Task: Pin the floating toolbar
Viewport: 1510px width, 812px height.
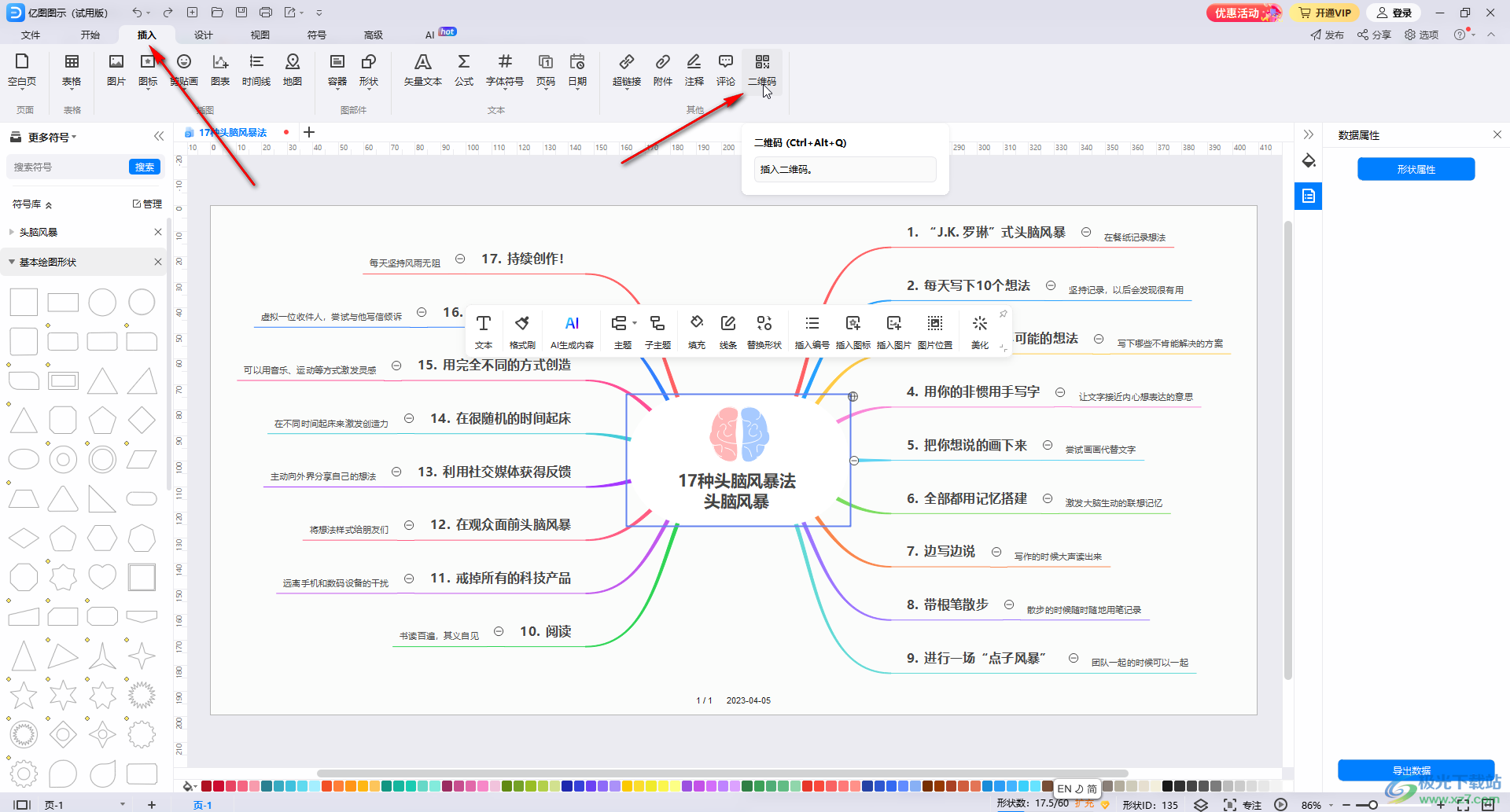Action: (x=1003, y=314)
